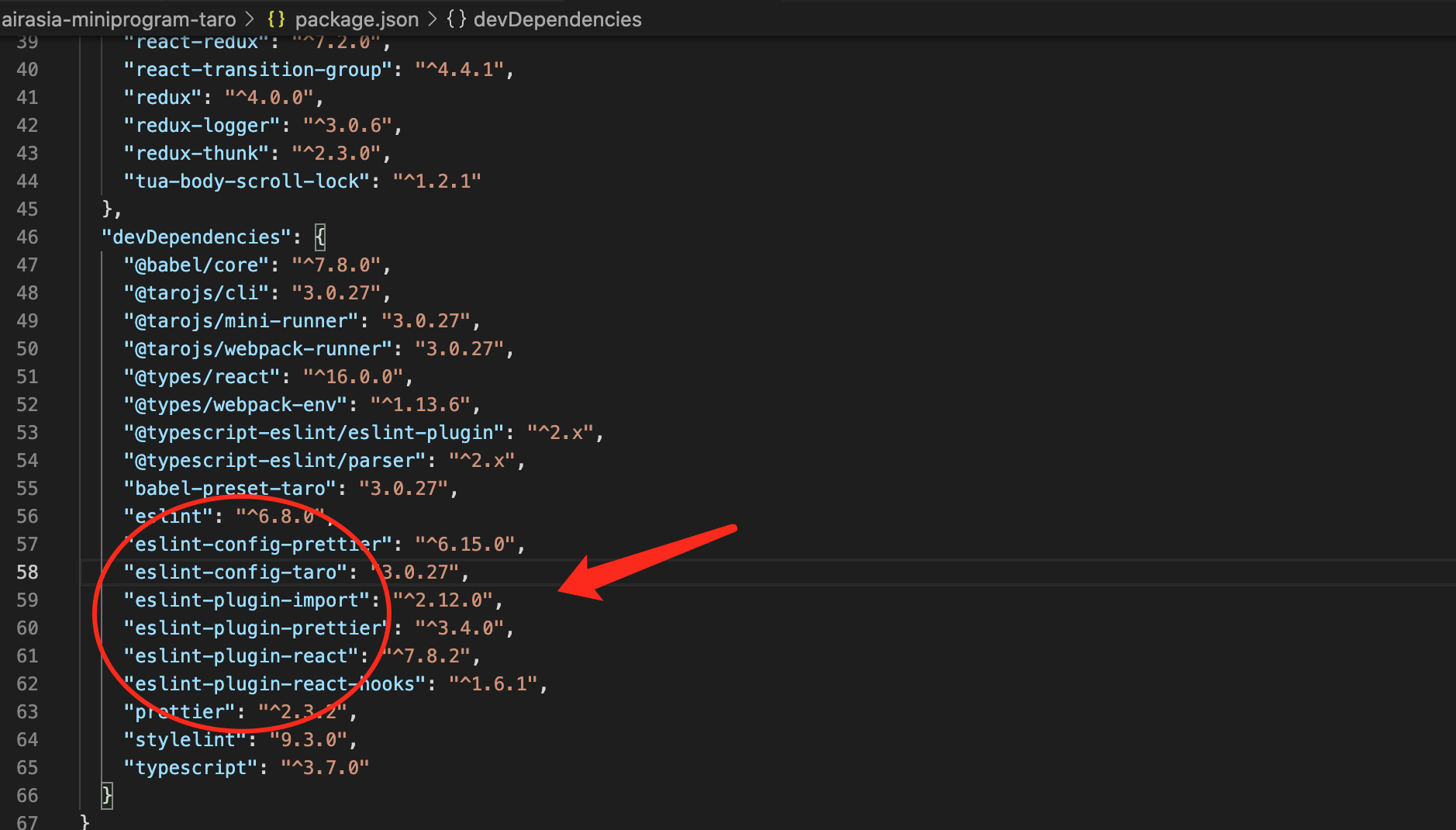
Task: Click the "^16.0.0" version value
Action: [x=353, y=377]
